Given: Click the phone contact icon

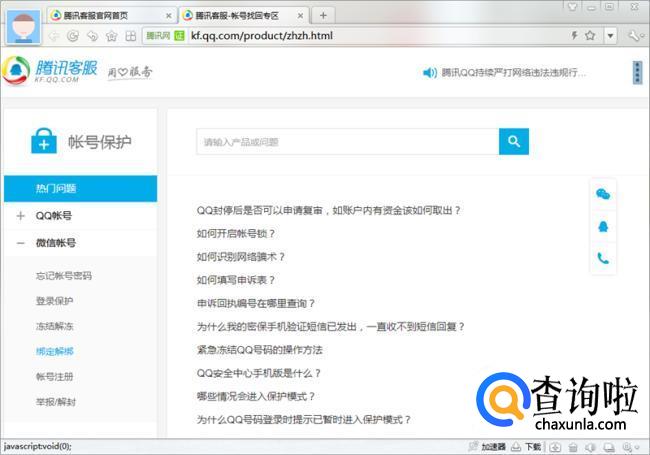Looking at the screenshot, I should (x=603, y=259).
